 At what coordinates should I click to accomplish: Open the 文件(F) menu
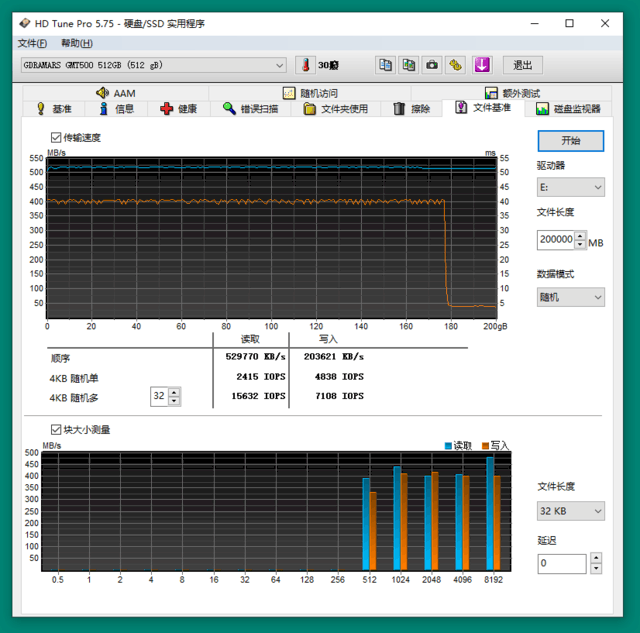pos(32,43)
